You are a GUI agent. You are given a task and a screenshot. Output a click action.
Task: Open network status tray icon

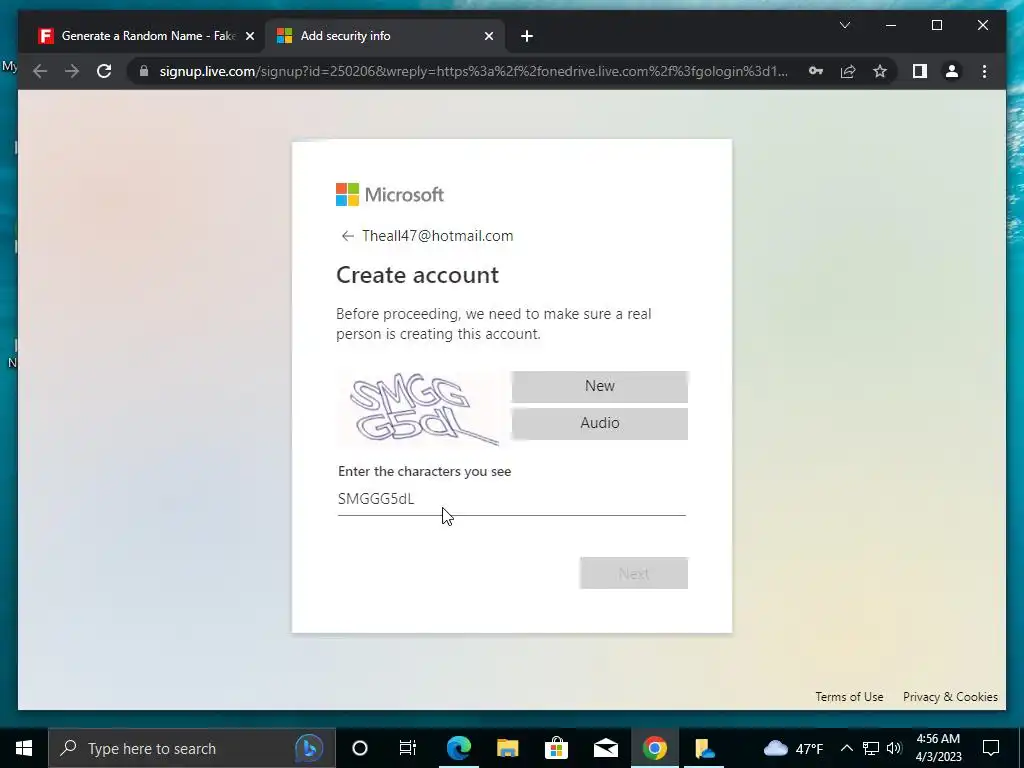(871, 748)
